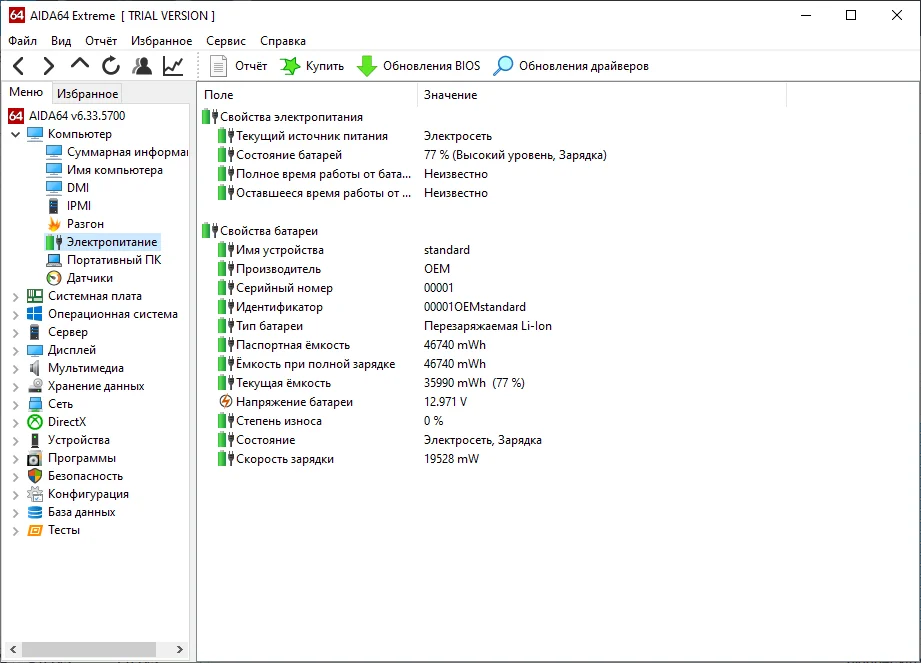Click the Поле column header
Image resolution: width=921 pixels, height=663 pixels.
pyautogui.click(x=307, y=95)
